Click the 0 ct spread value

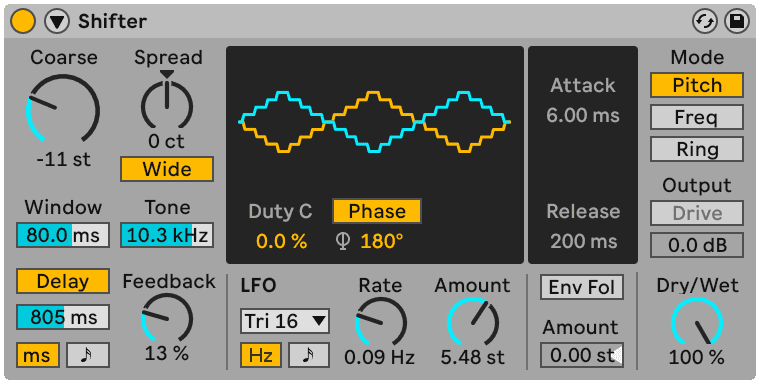tap(167, 142)
